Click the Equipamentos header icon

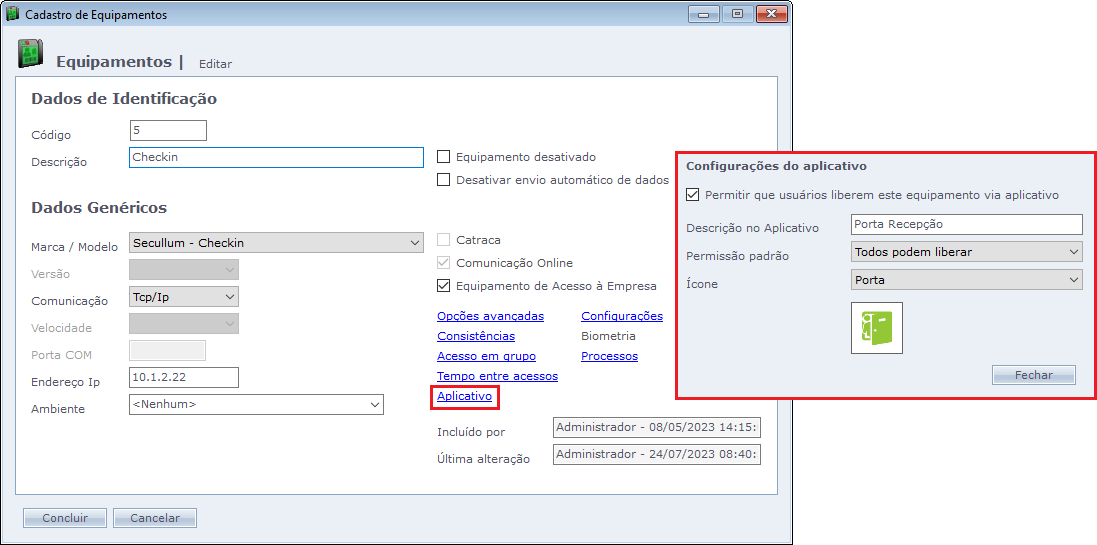point(29,56)
